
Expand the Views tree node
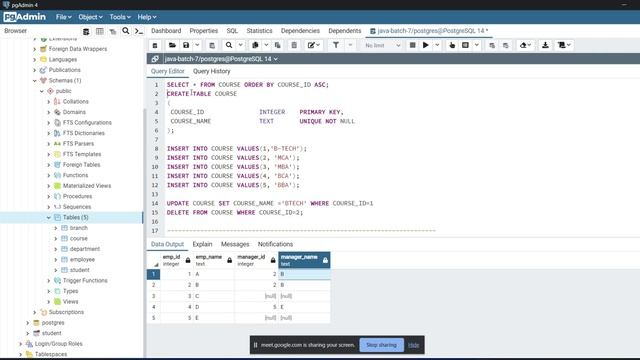click(x=49, y=302)
